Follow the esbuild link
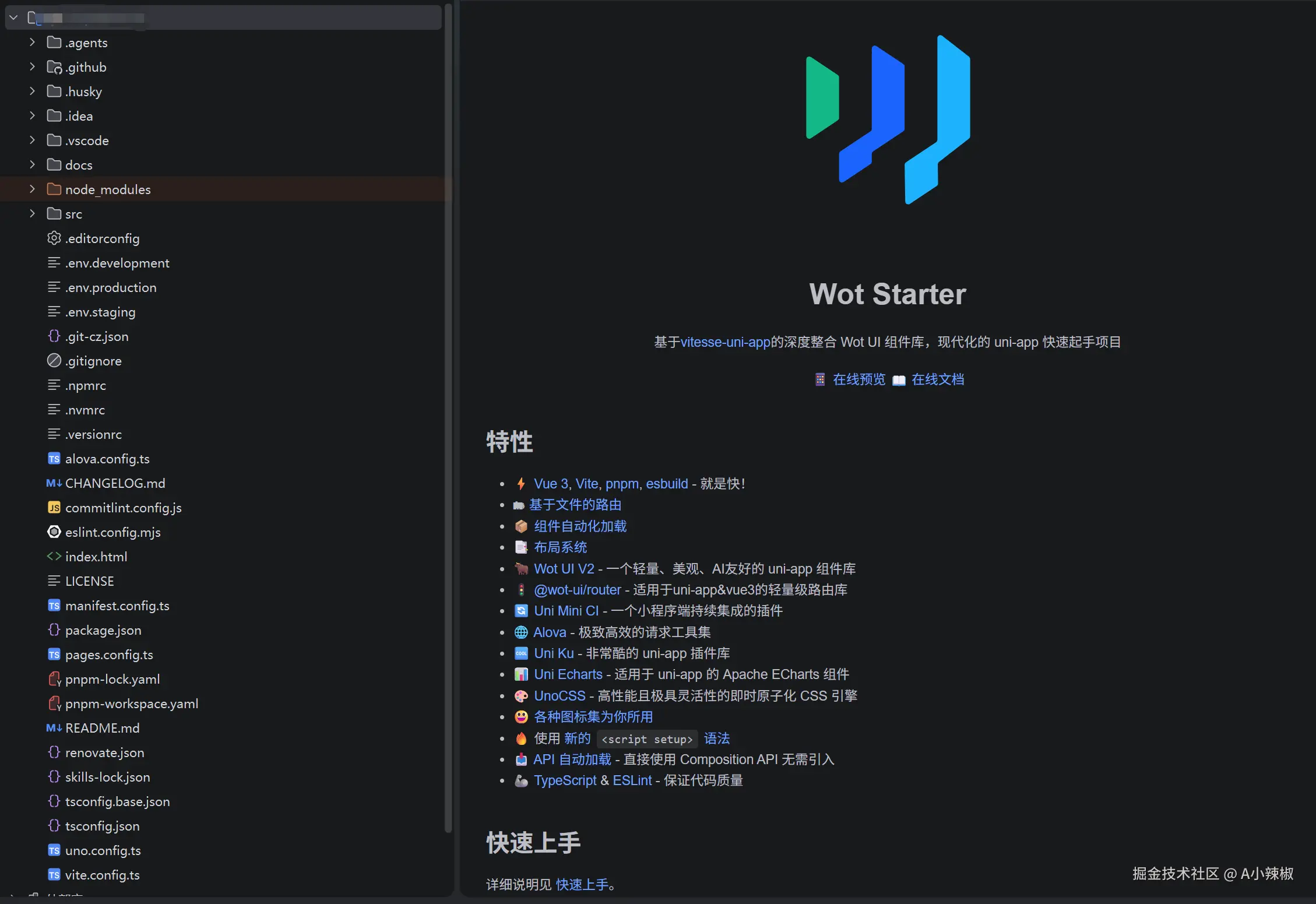The width and height of the screenshot is (1316, 904). pyautogui.click(x=667, y=484)
